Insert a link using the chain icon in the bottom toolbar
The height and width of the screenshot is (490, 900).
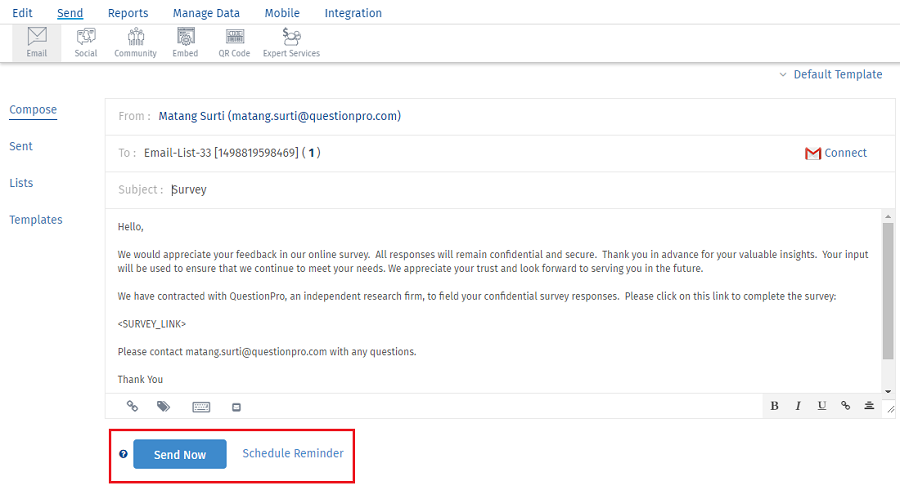coord(133,406)
